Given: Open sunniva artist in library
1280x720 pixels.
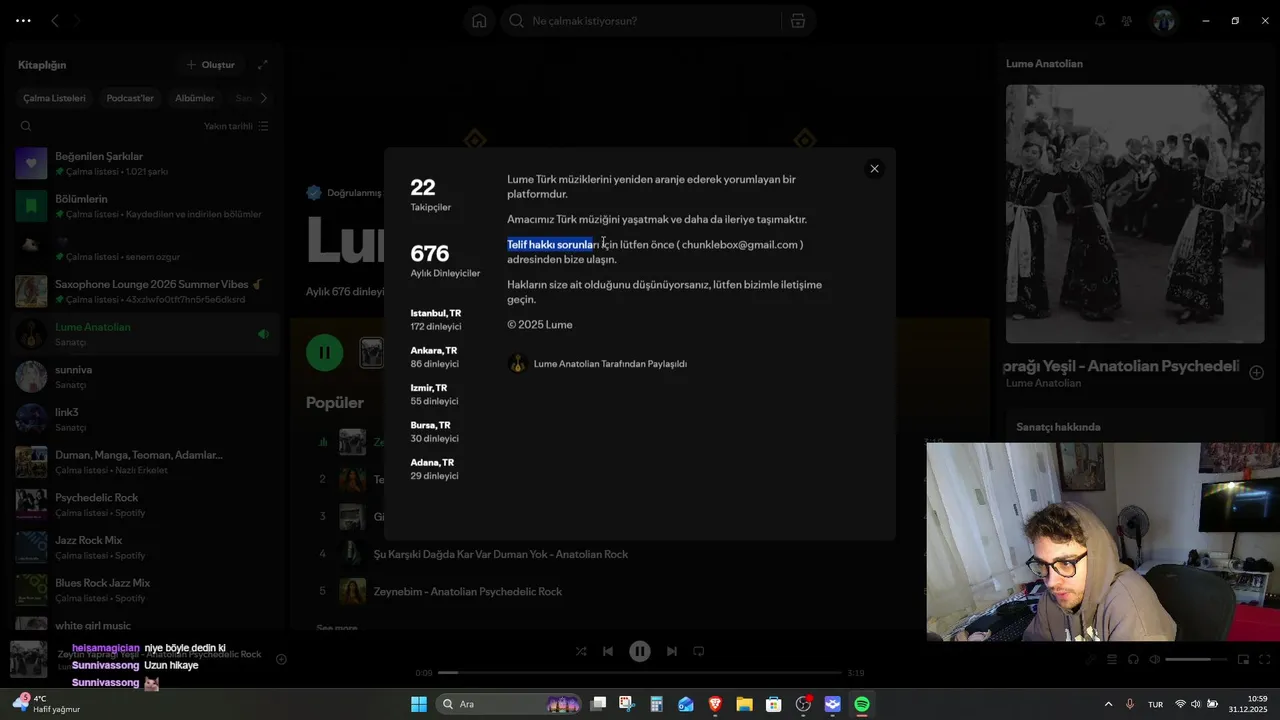Looking at the screenshot, I should click(x=143, y=376).
